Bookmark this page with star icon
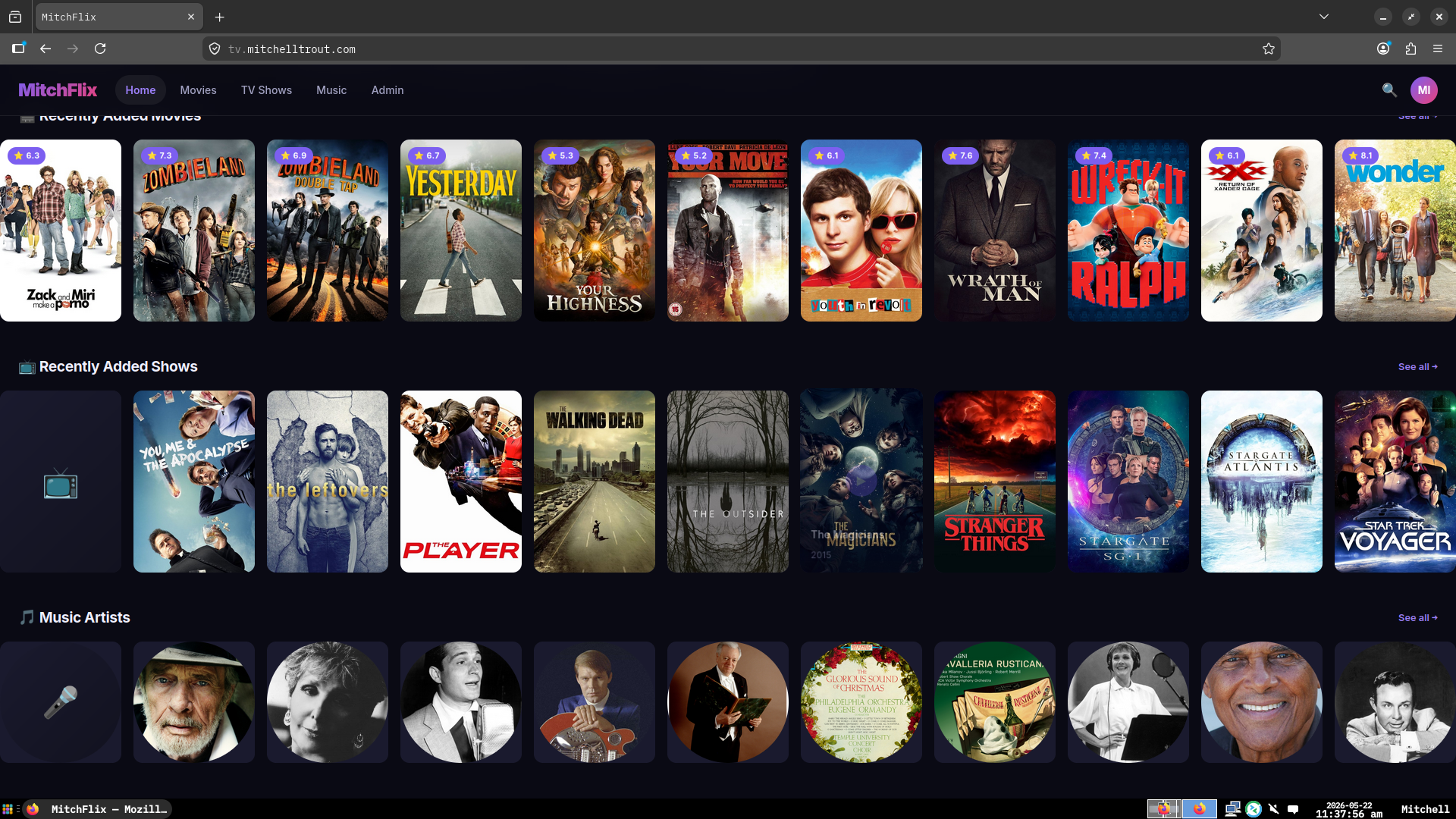The image size is (1456, 819). click(x=1269, y=49)
